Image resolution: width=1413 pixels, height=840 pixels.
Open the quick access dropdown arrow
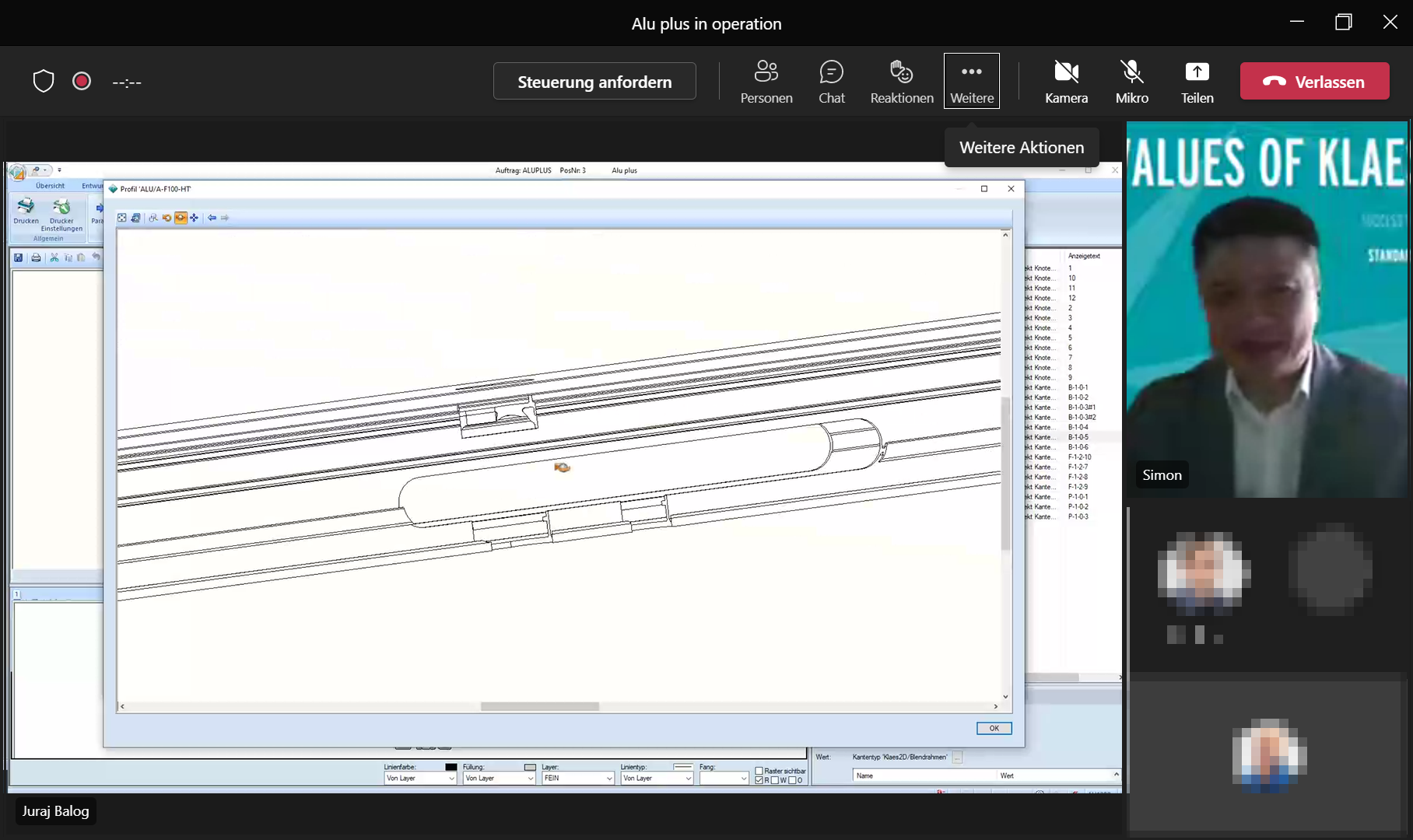pyautogui.click(x=59, y=170)
